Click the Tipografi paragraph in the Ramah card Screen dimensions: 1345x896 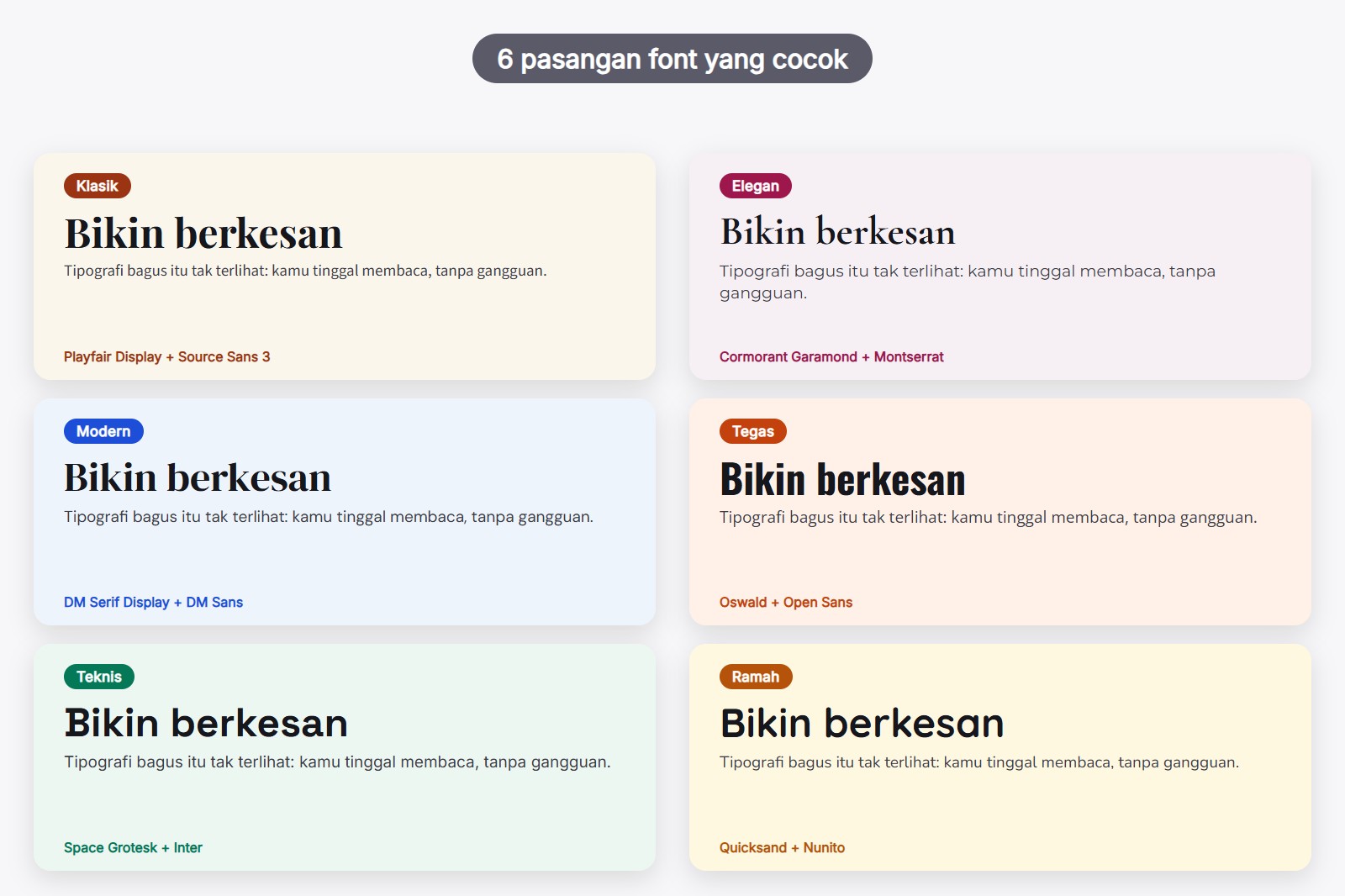pyautogui.click(x=979, y=762)
